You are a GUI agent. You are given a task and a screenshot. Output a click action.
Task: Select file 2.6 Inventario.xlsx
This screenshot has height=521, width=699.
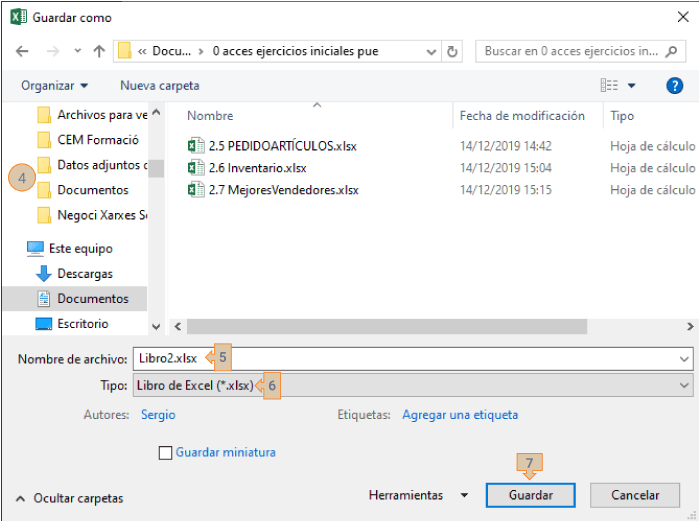pyautogui.click(x=247, y=168)
